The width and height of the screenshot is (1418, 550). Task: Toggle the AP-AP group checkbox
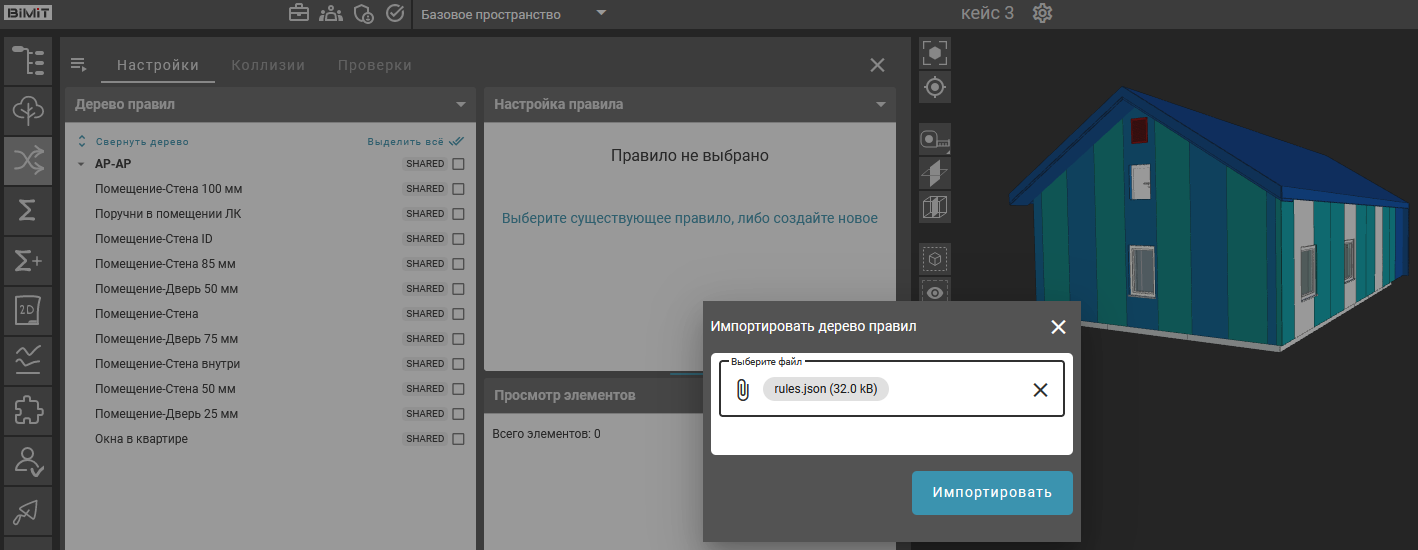click(458, 164)
